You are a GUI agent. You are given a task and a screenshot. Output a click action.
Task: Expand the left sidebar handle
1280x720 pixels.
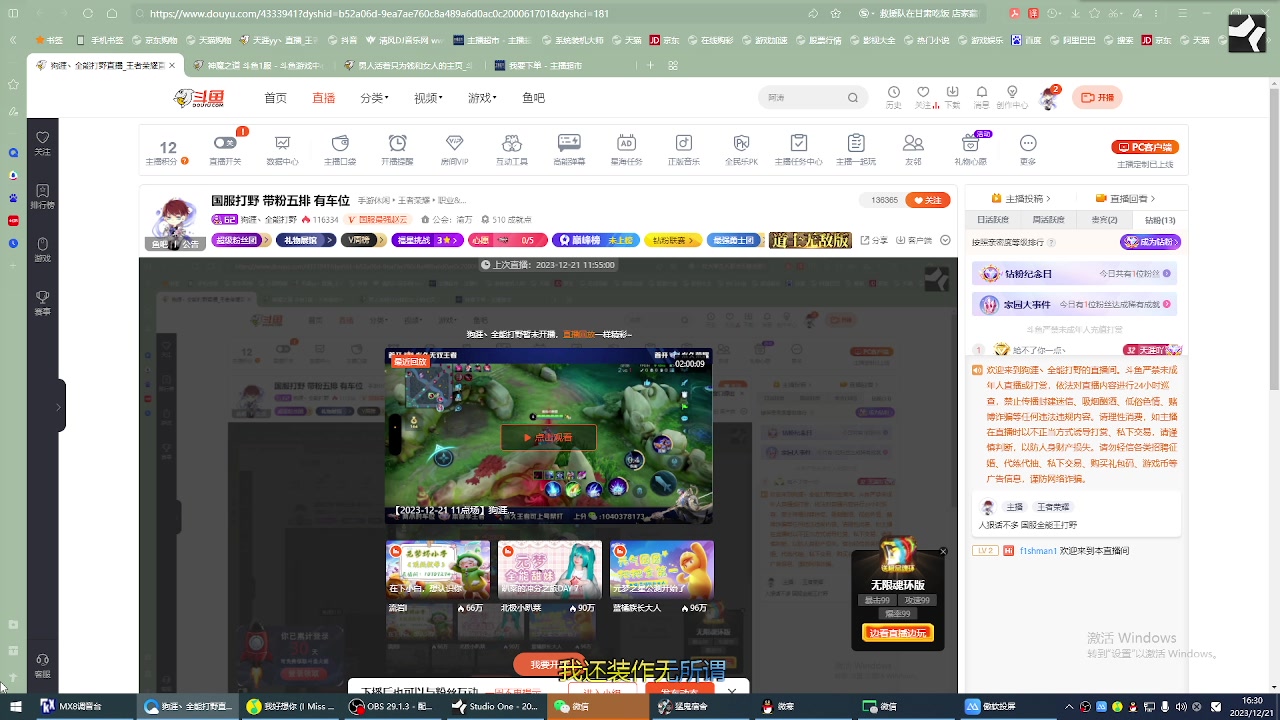[58, 406]
